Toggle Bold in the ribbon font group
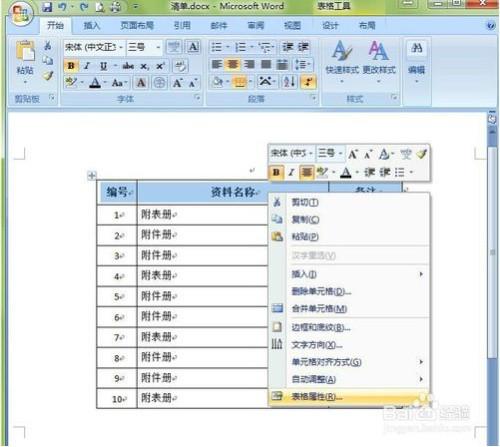Screen dimensions: 500x447 [x=71, y=66]
